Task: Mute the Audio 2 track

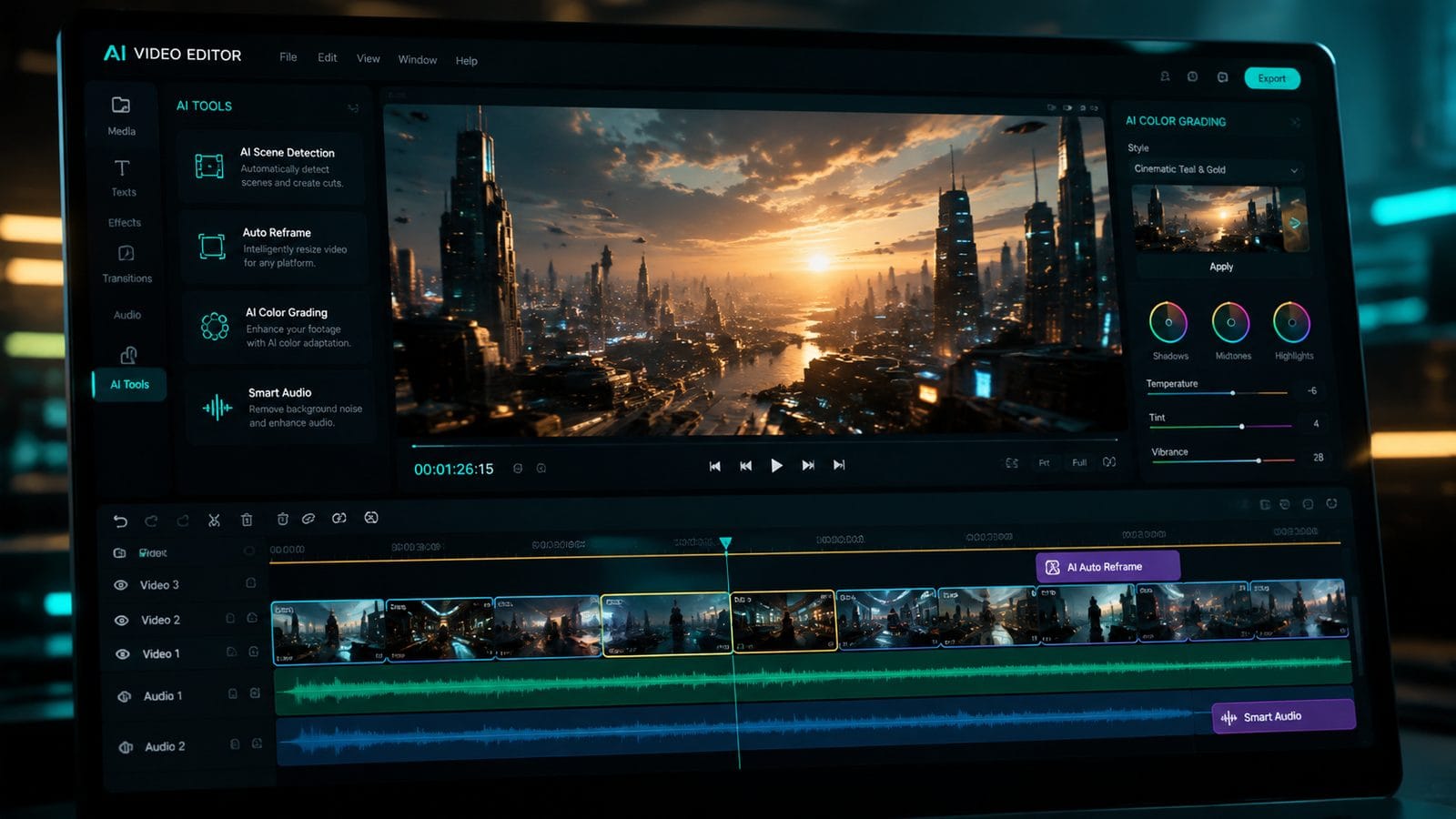Action: [x=126, y=747]
